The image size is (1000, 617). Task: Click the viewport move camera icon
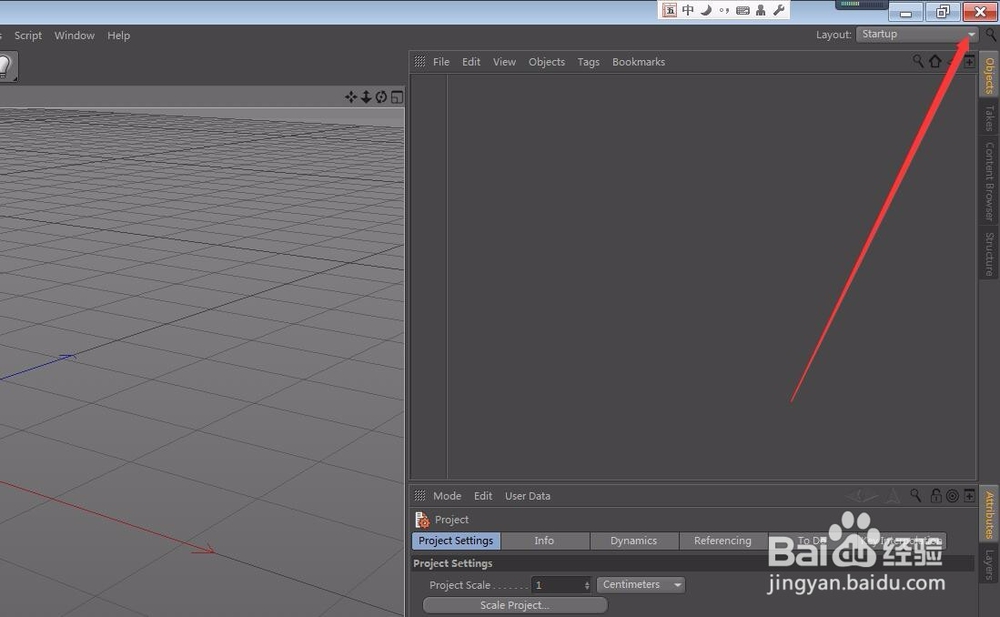coord(351,97)
